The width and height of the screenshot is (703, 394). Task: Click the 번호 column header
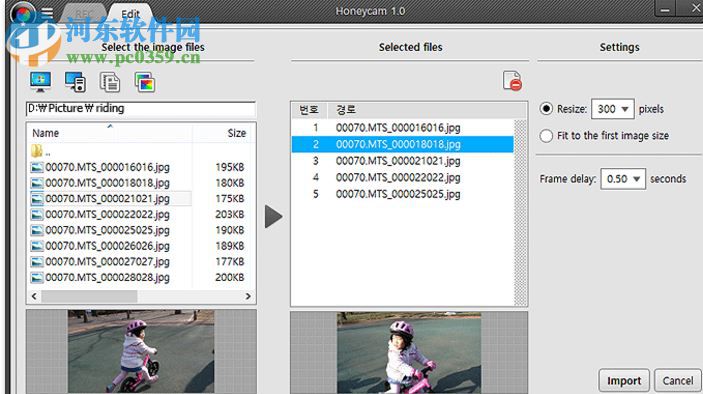(309, 110)
